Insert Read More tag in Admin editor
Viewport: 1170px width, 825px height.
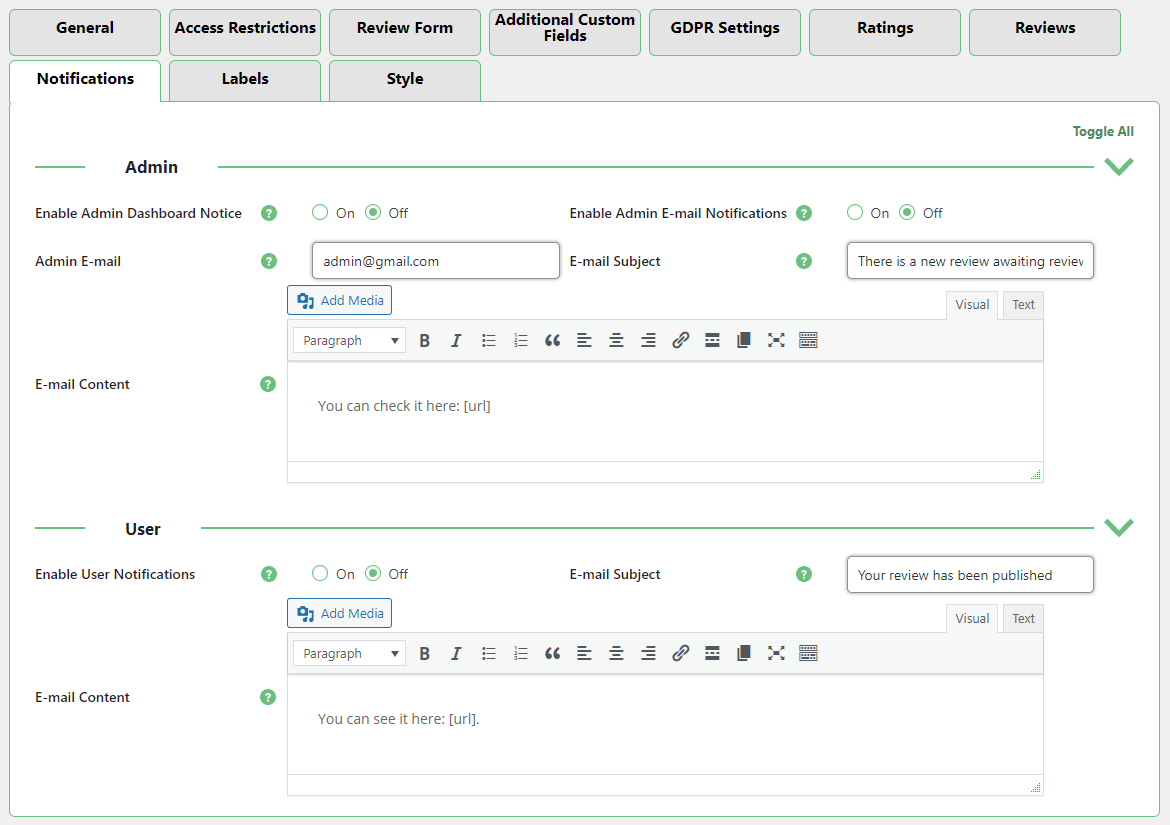point(713,341)
